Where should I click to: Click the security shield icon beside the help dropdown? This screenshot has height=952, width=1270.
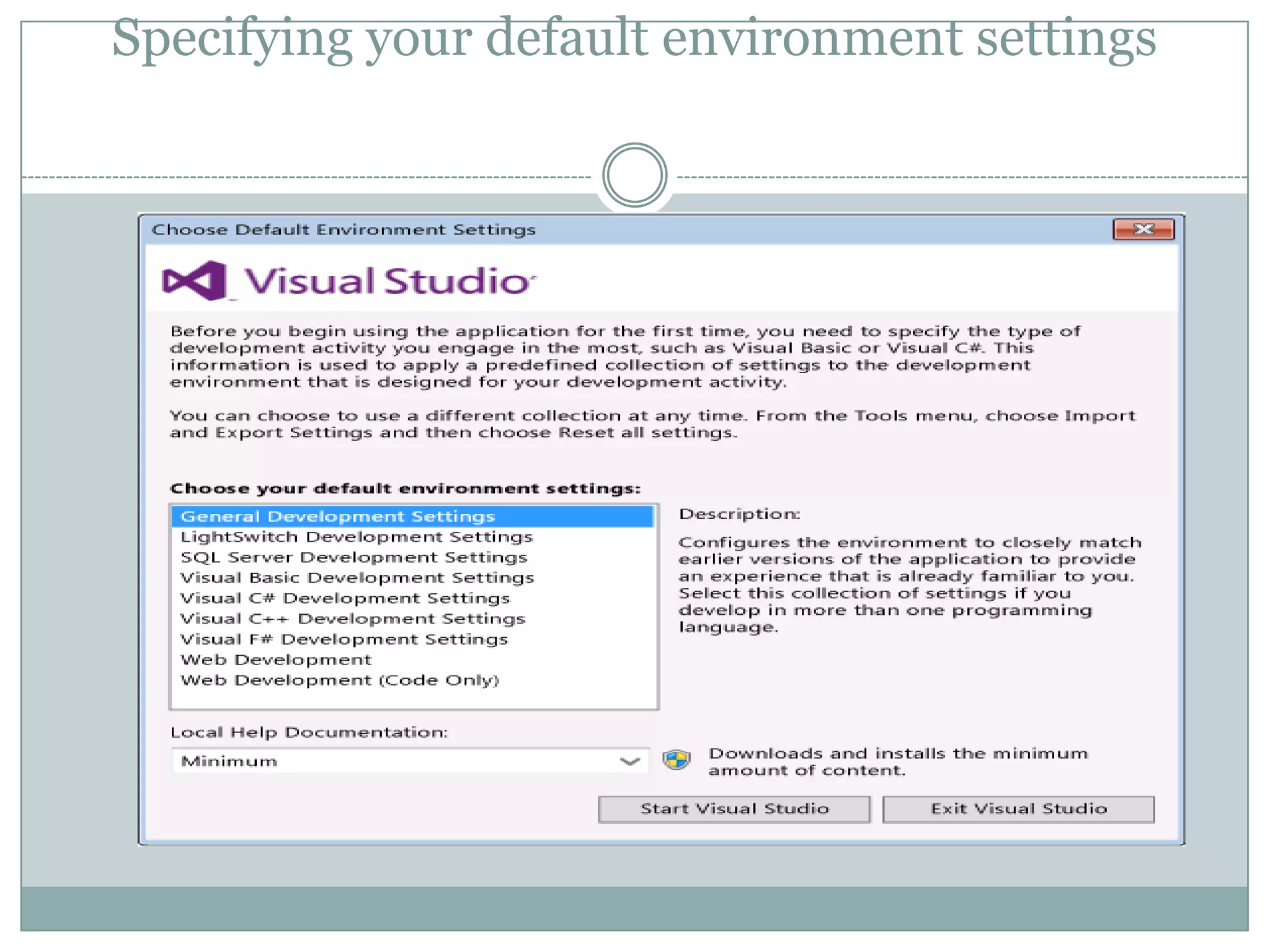677,759
